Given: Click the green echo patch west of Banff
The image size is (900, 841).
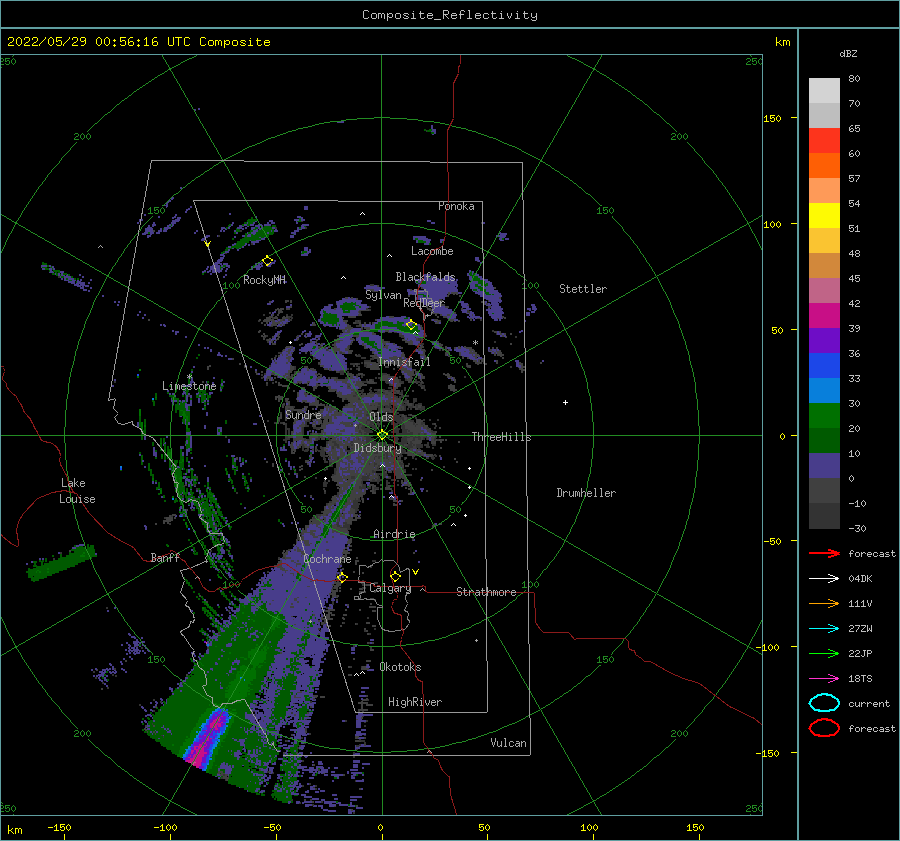Looking at the screenshot, I should point(61,562).
